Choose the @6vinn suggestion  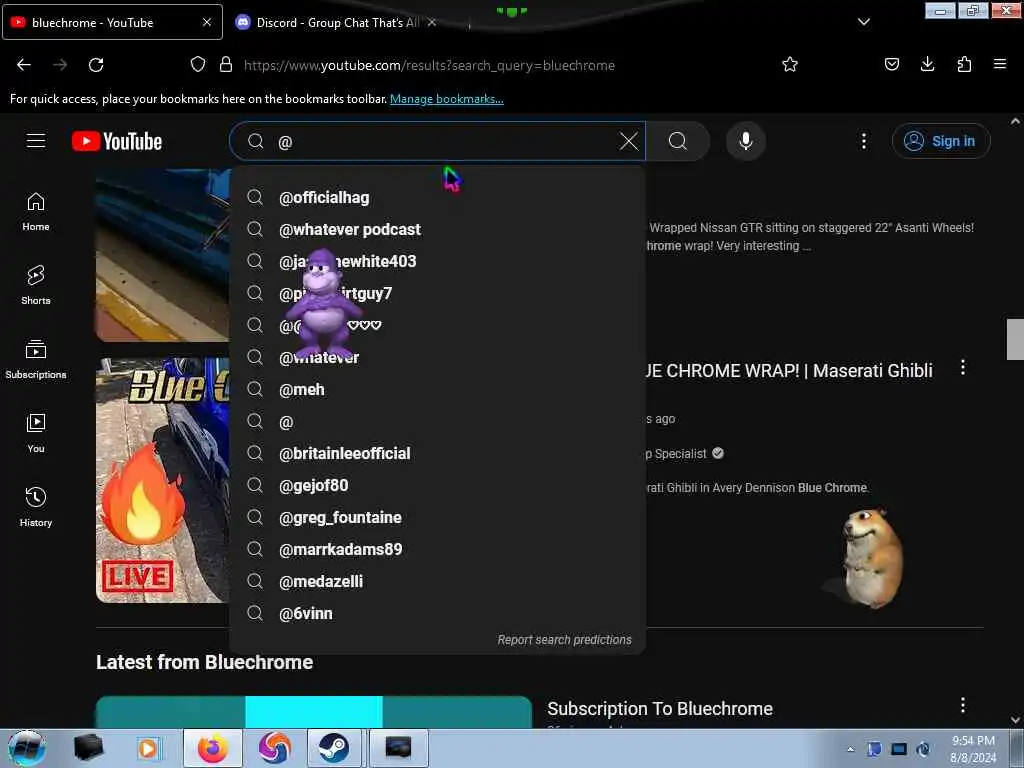click(x=438, y=613)
